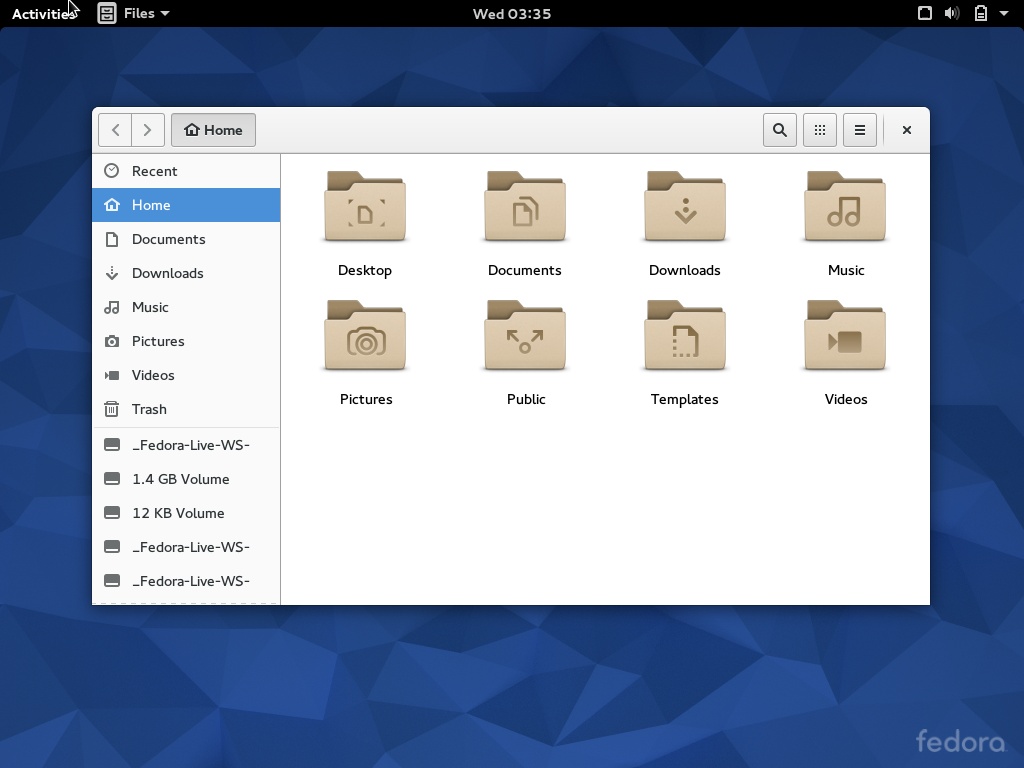The image size is (1024, 768).
Task: Open the Downloads folder icon
Action: click(684, 207)
